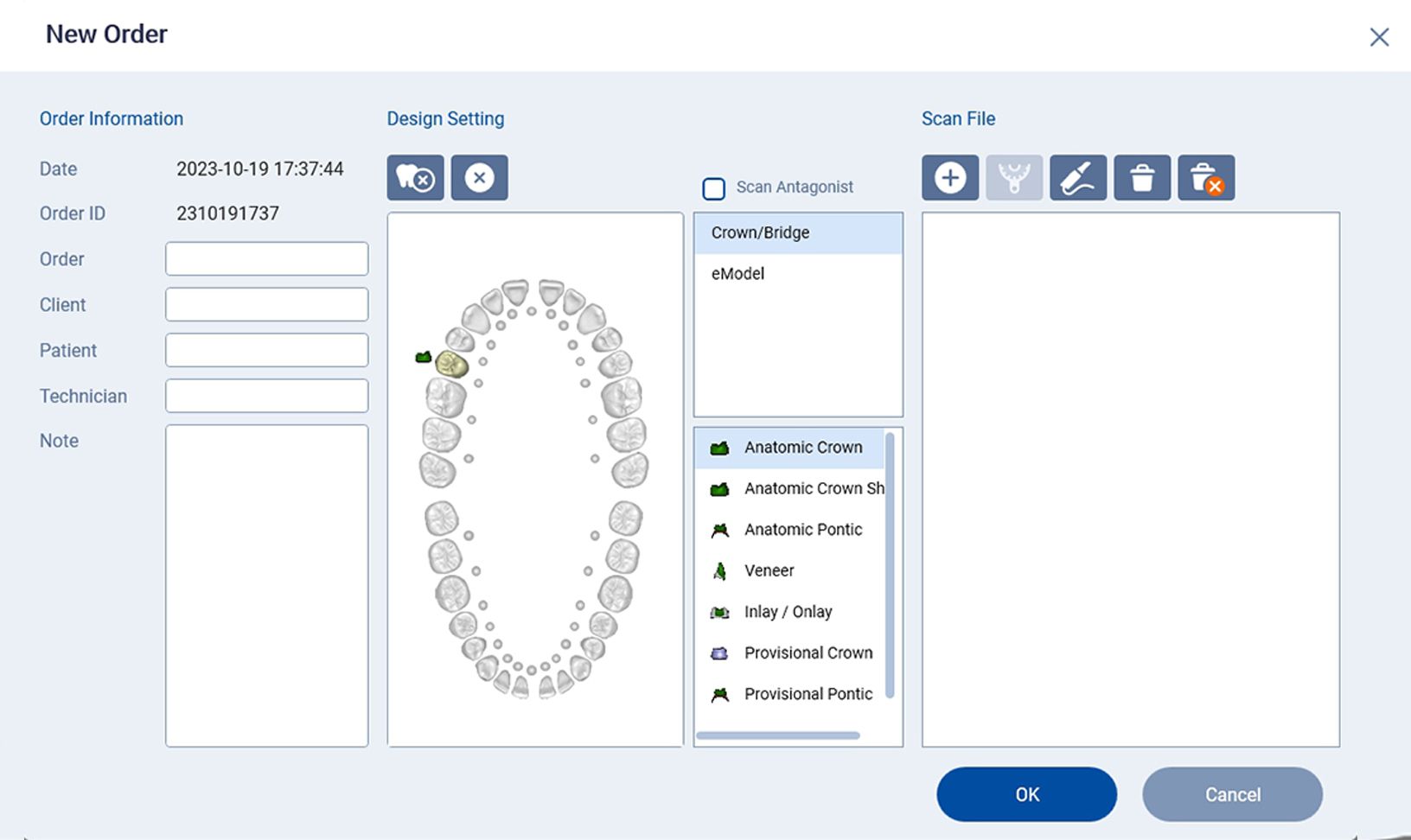Click the add scan file icon
This screenshot has height=840, width=1411.
tap(949, 177)
